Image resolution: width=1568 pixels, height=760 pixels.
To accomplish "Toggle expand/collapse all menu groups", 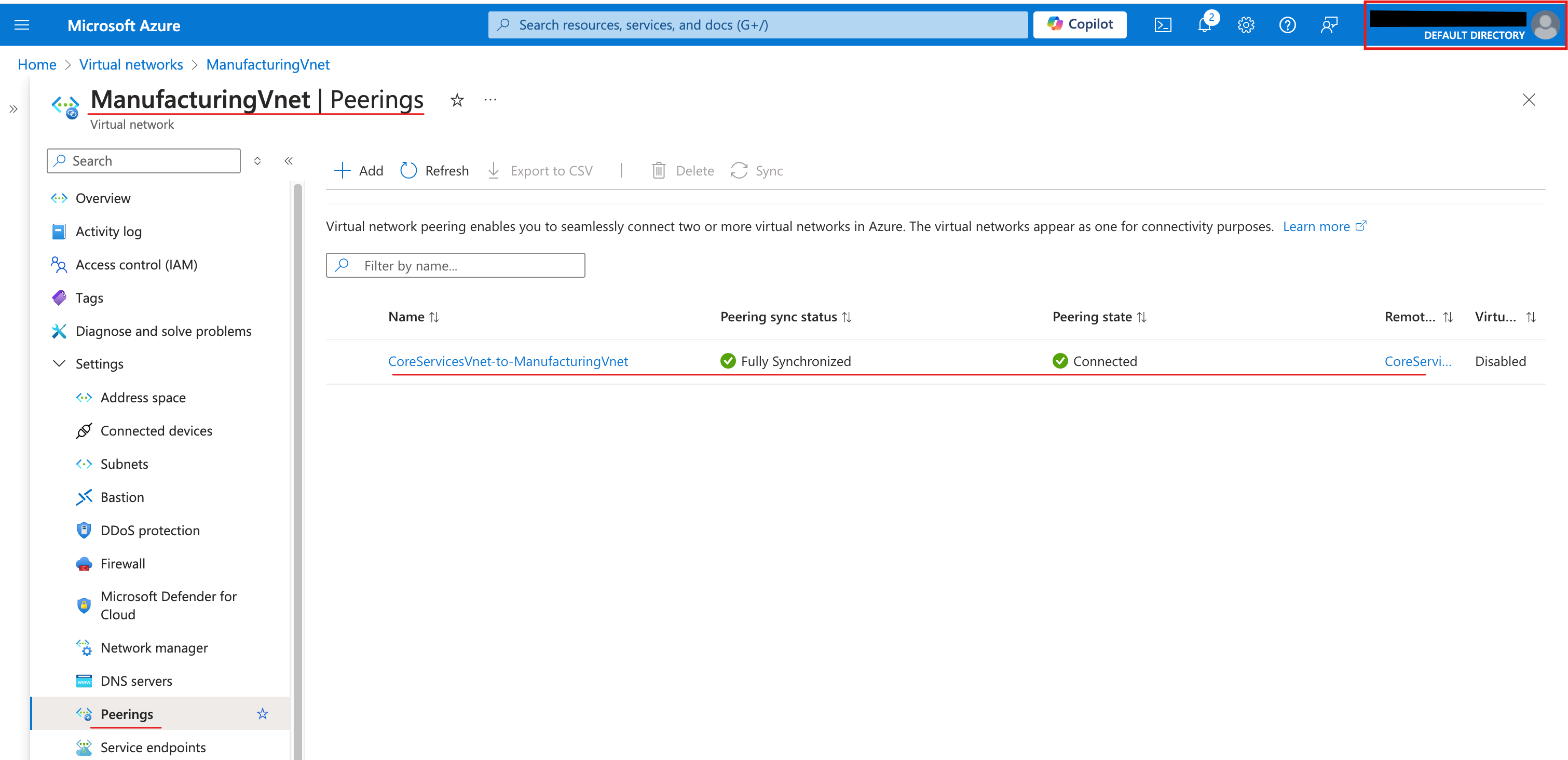I will (257, 161).
